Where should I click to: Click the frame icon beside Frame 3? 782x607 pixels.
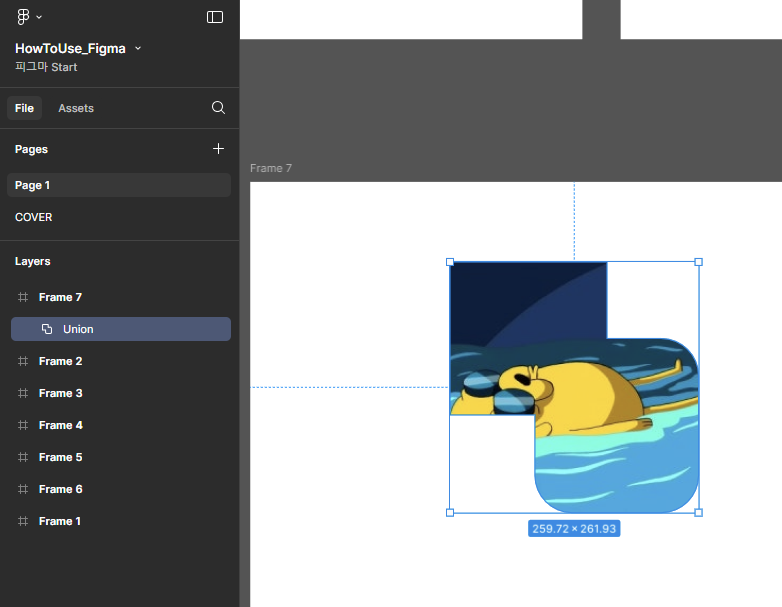click(x=23, y=393)
